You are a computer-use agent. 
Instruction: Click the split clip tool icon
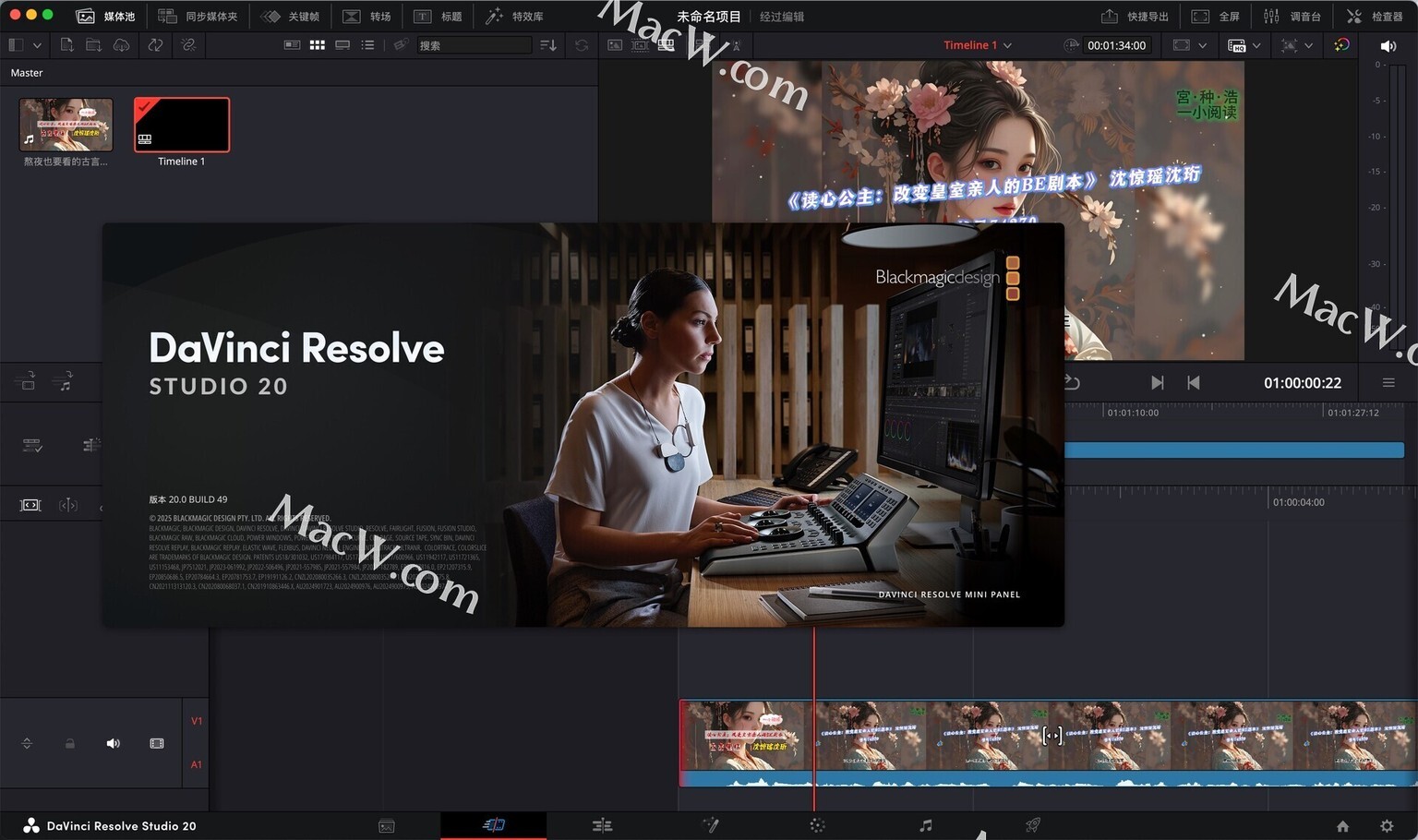point(68,505)
